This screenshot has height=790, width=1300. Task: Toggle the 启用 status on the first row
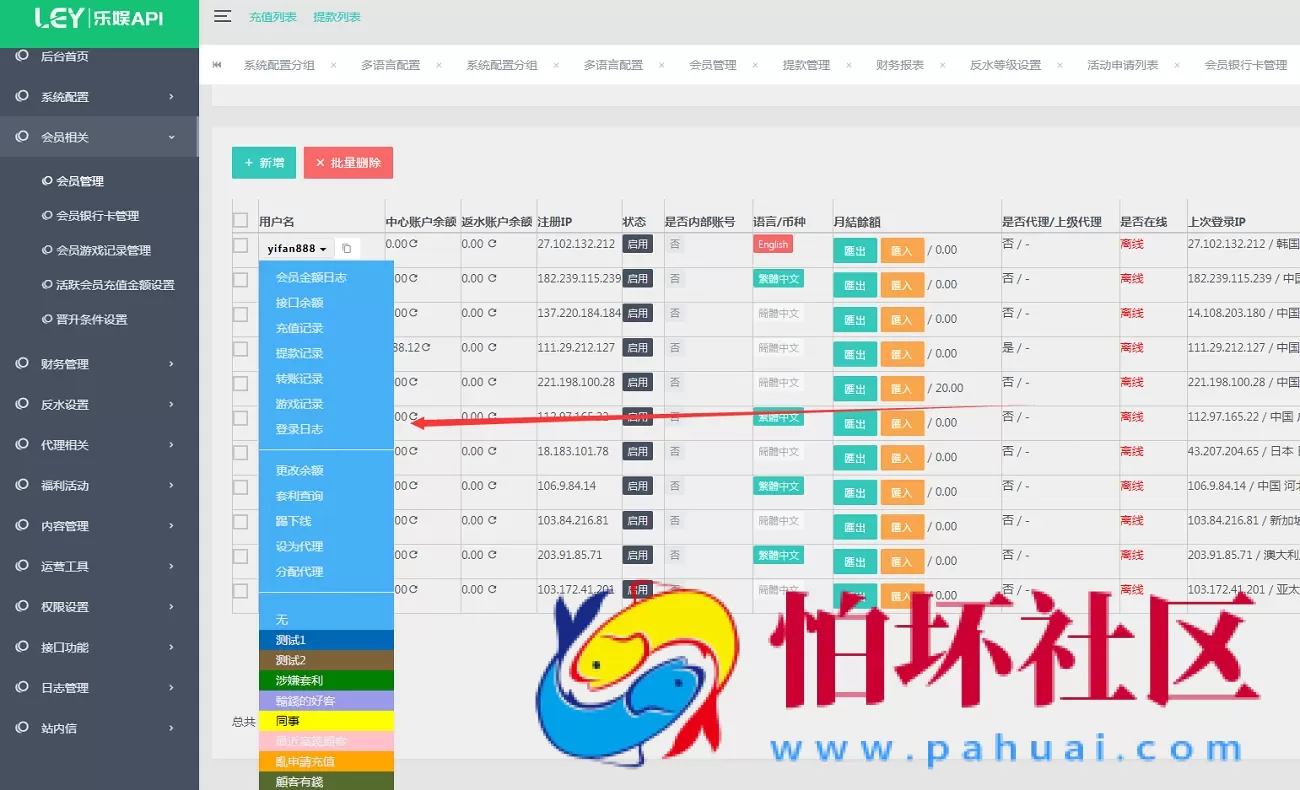pos(638,243)
